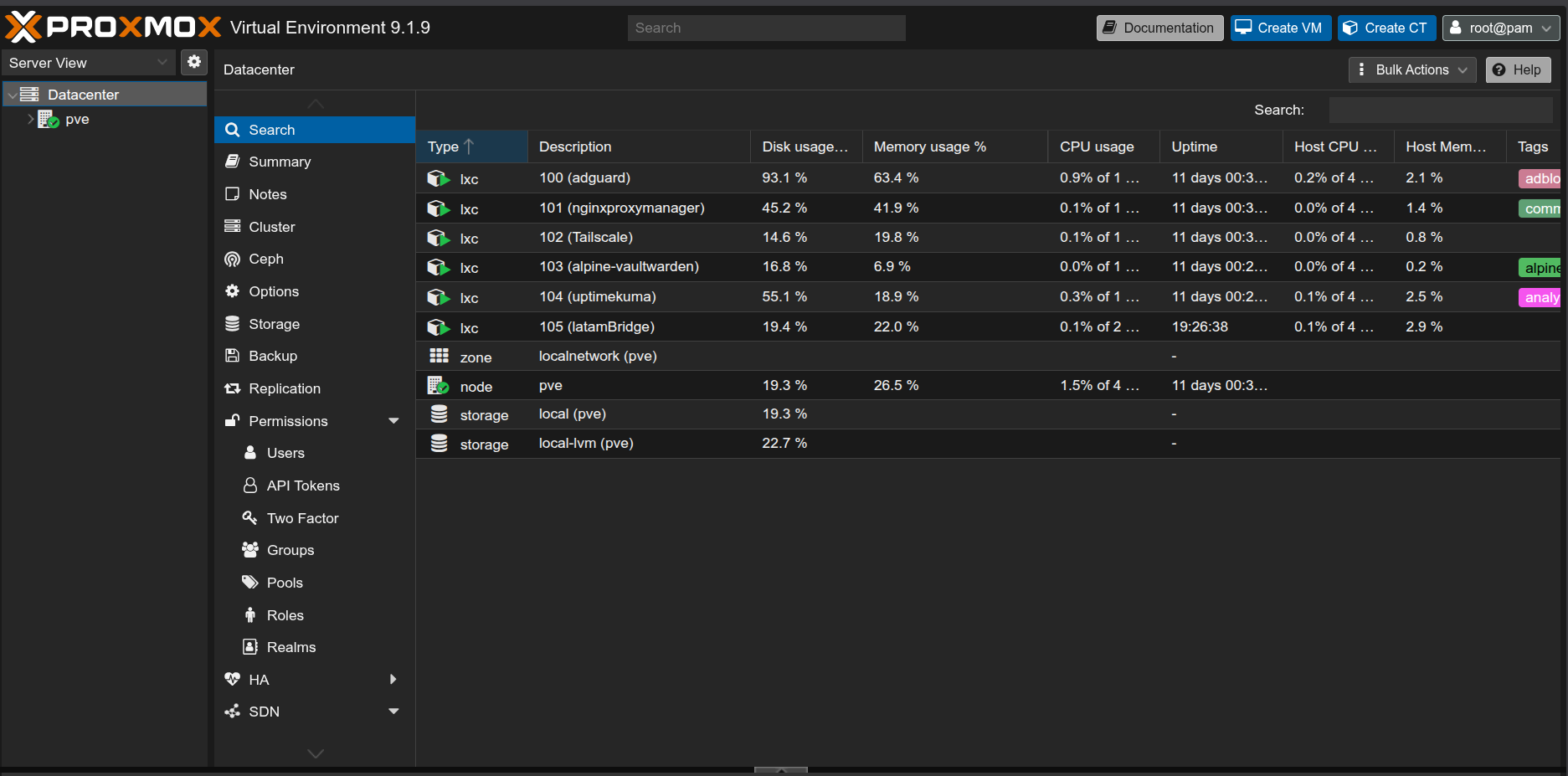Open the Server View settings gear
1568x776 pixels.
[194, 62]
